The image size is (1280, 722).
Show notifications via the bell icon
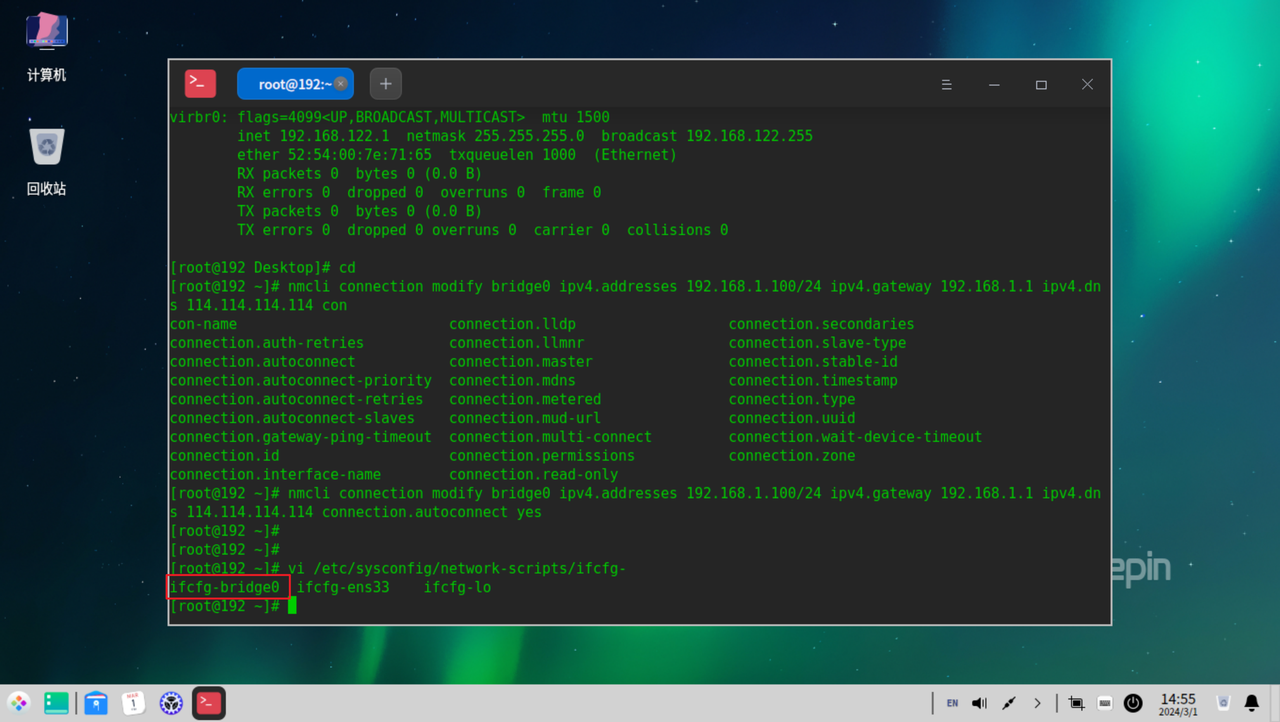[1251, 703]
